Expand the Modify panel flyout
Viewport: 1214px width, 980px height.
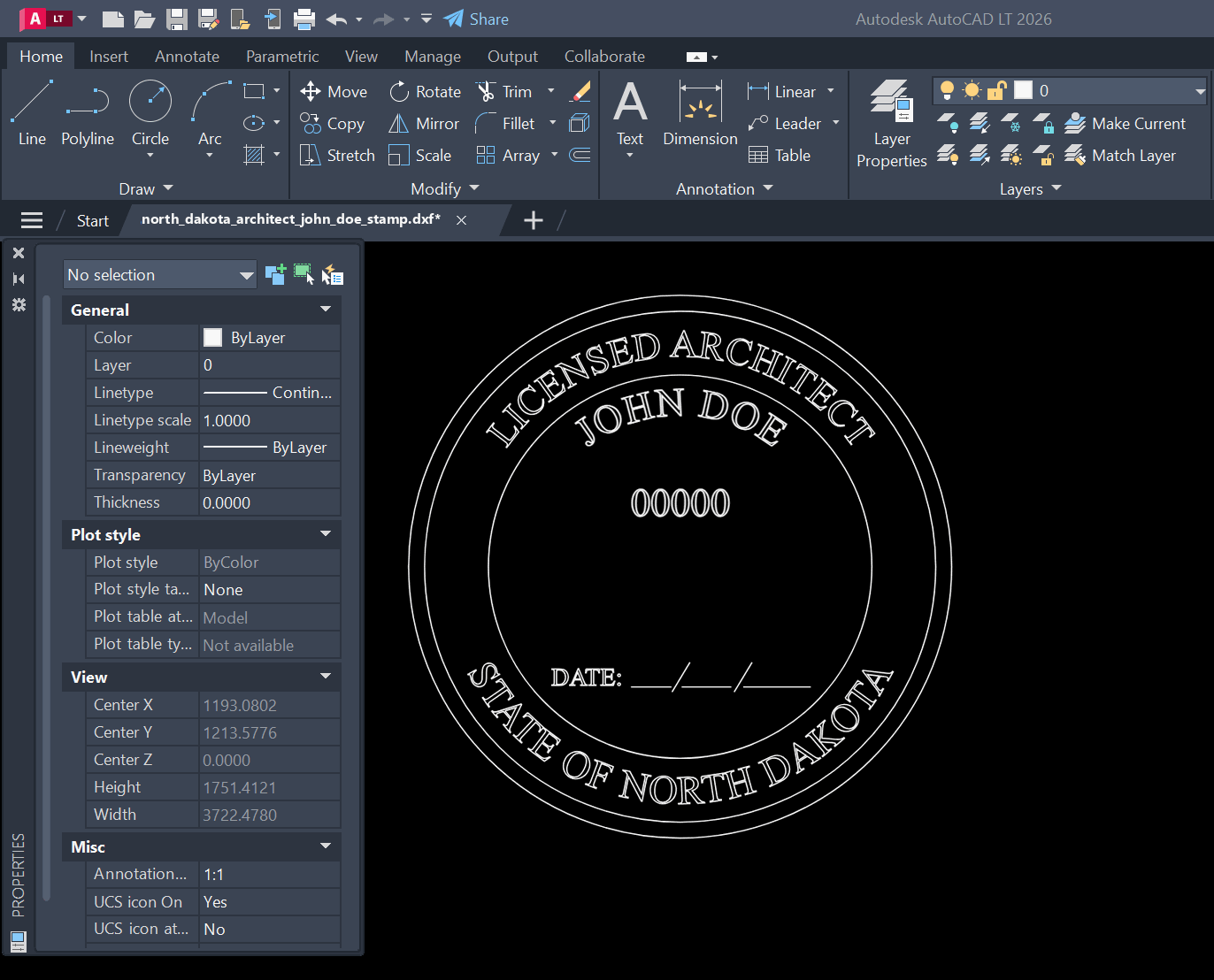pos(444,188)
